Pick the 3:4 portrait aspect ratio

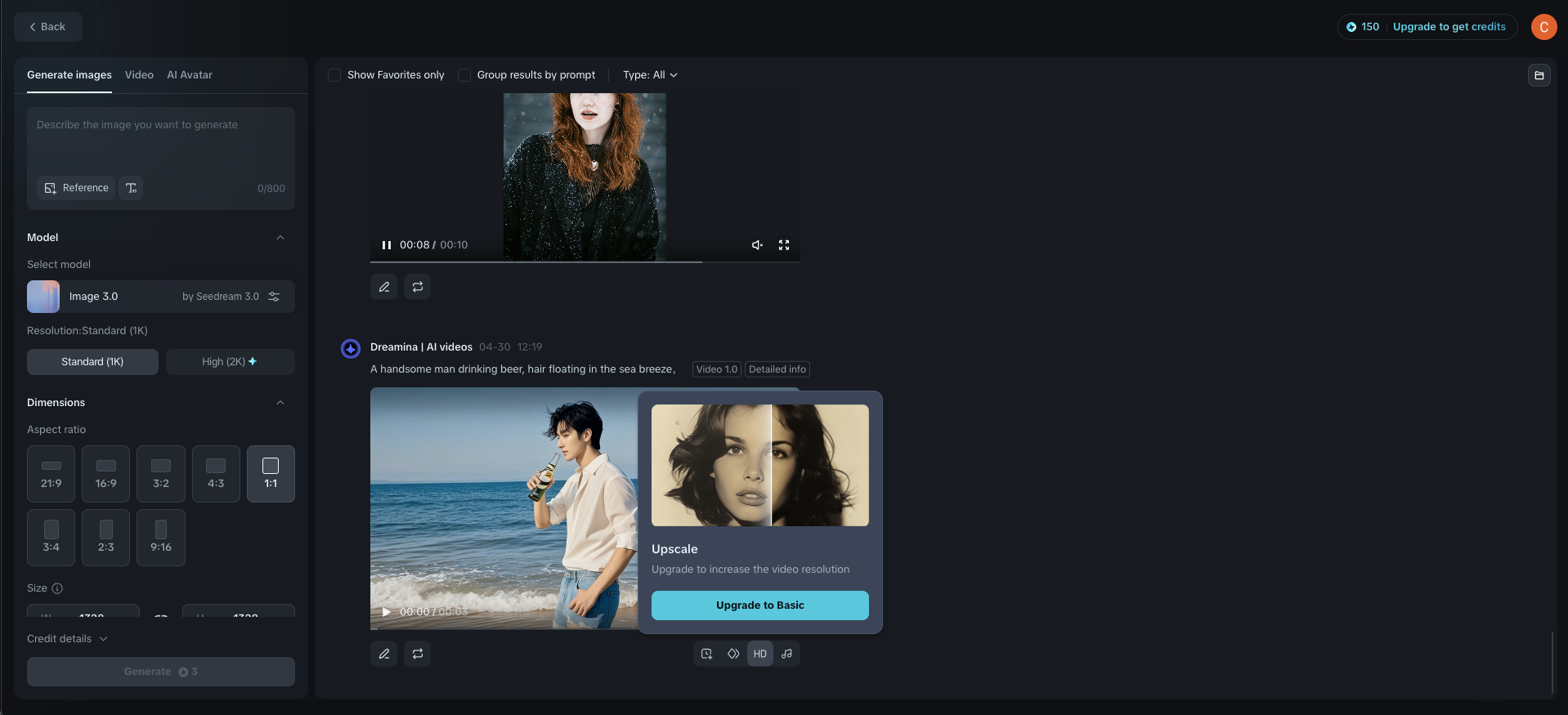[52, 538]
